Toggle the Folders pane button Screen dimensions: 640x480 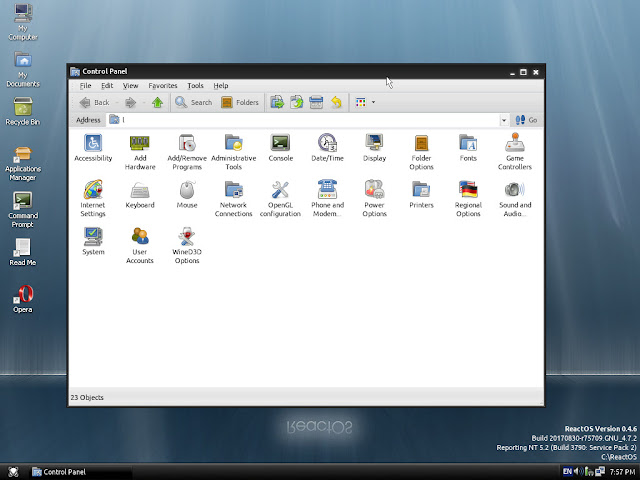(x=240, y=102)
